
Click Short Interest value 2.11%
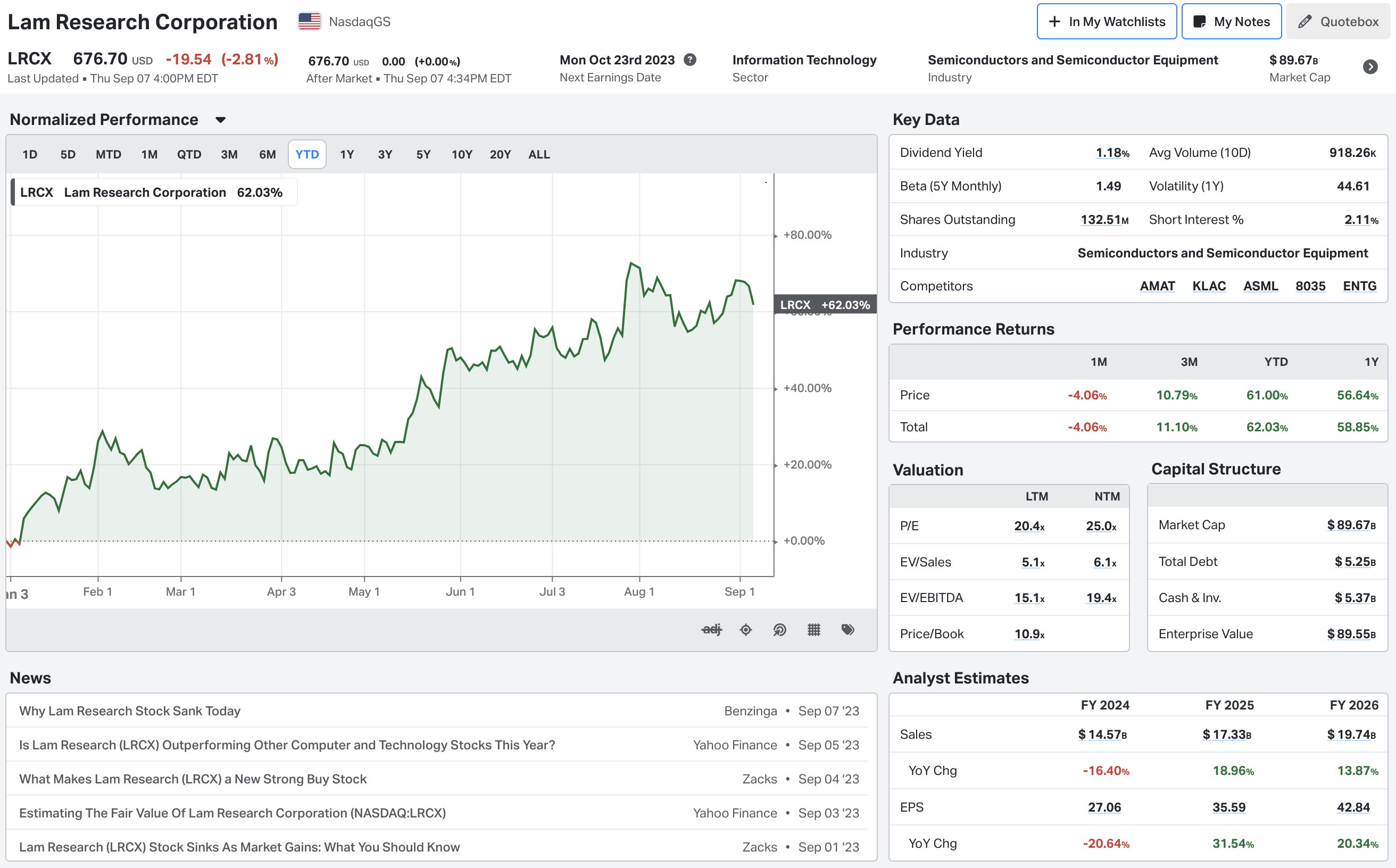coord(1361,220)
